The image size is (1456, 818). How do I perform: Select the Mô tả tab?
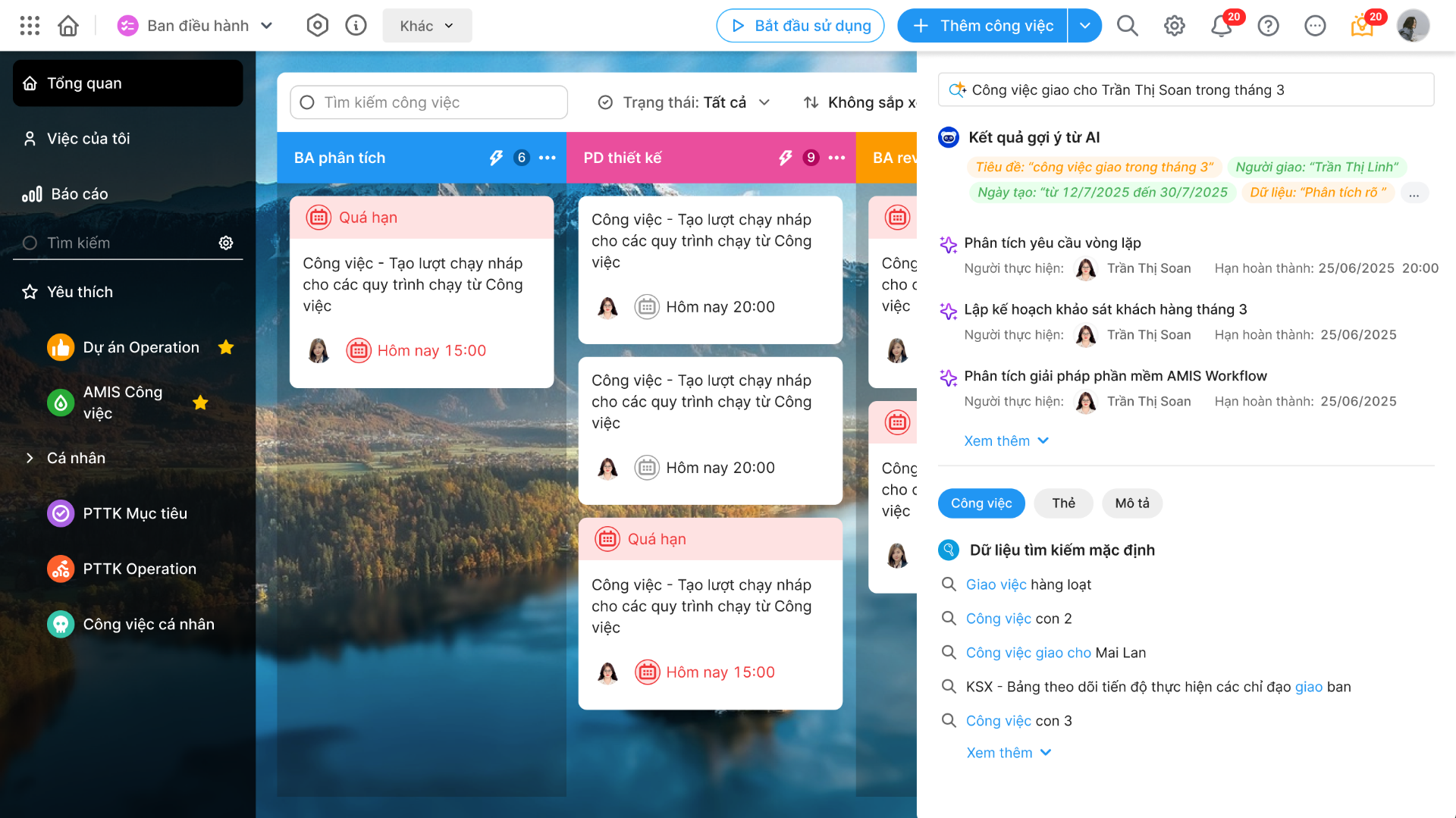(1132, 503)
